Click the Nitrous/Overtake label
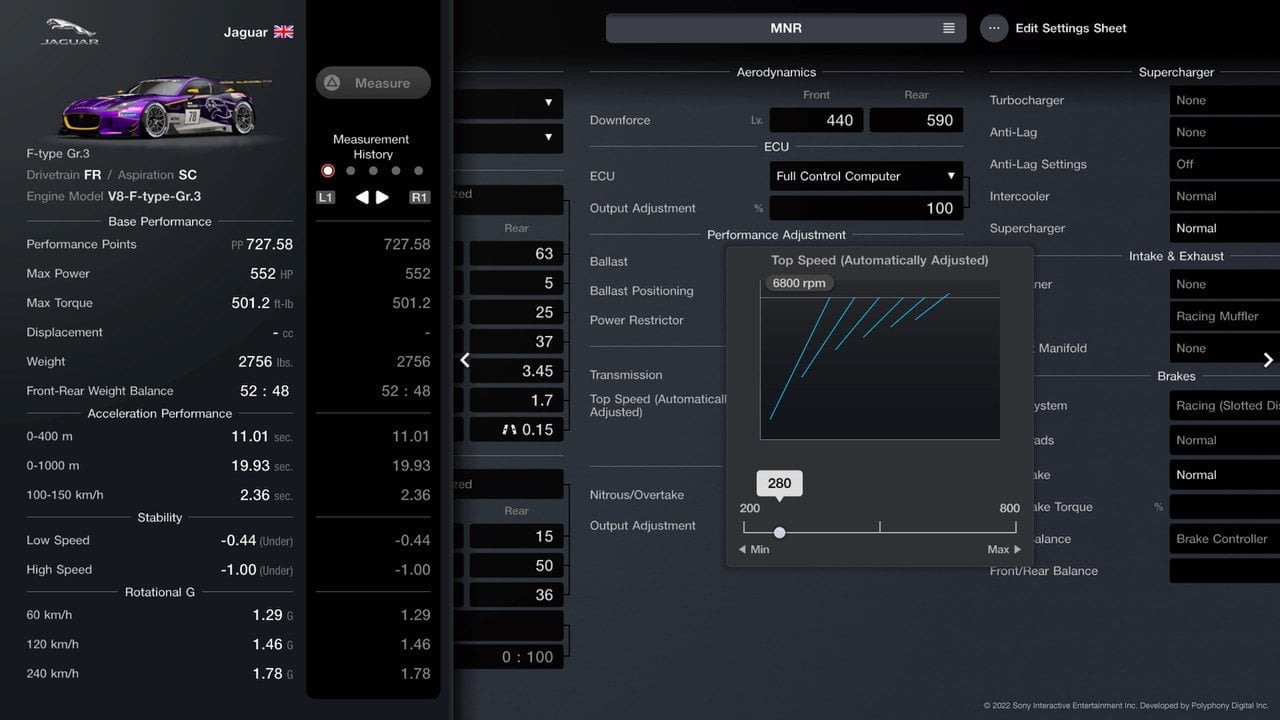The width and height of the screenshot is (1280, 720). click(x=637, y=495)
